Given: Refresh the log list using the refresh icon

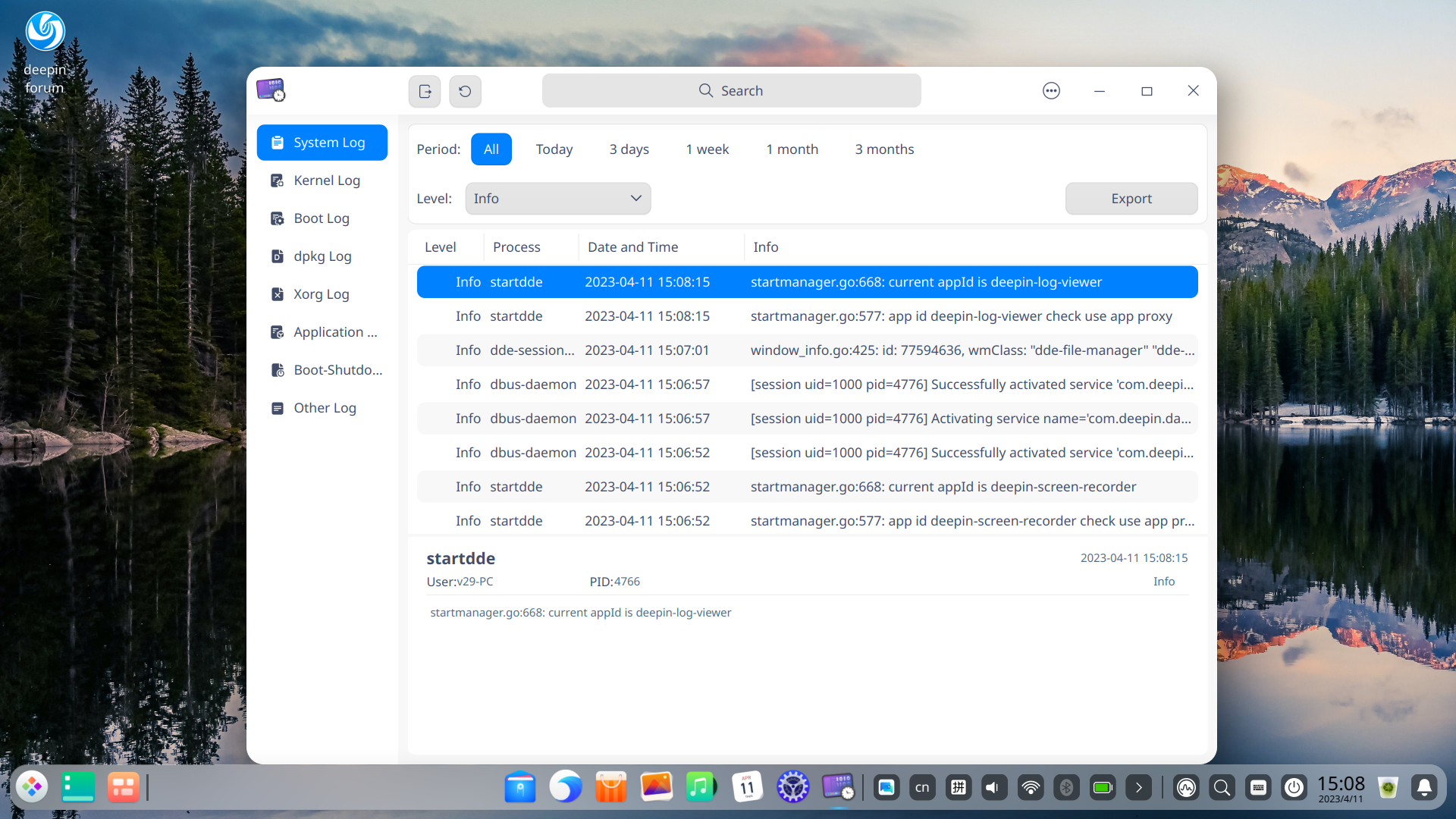Looking at the screenshot, I should [465, 91].
